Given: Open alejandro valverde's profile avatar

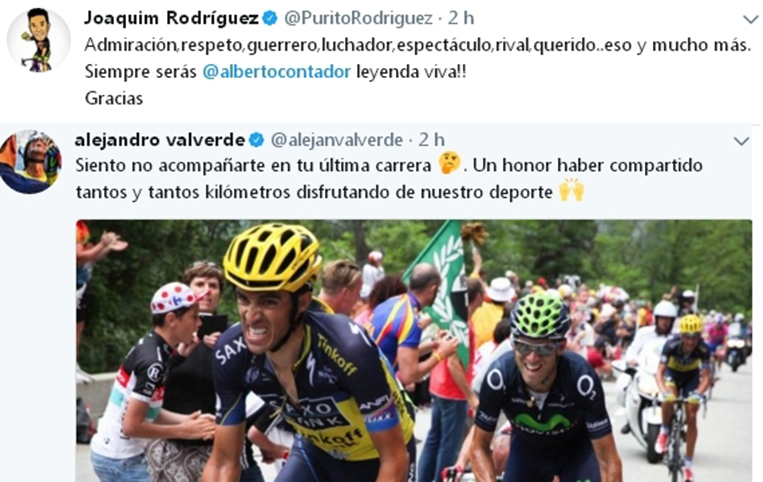Looking at the screenshot, I should pyautogui.click(x=30, y=162).
